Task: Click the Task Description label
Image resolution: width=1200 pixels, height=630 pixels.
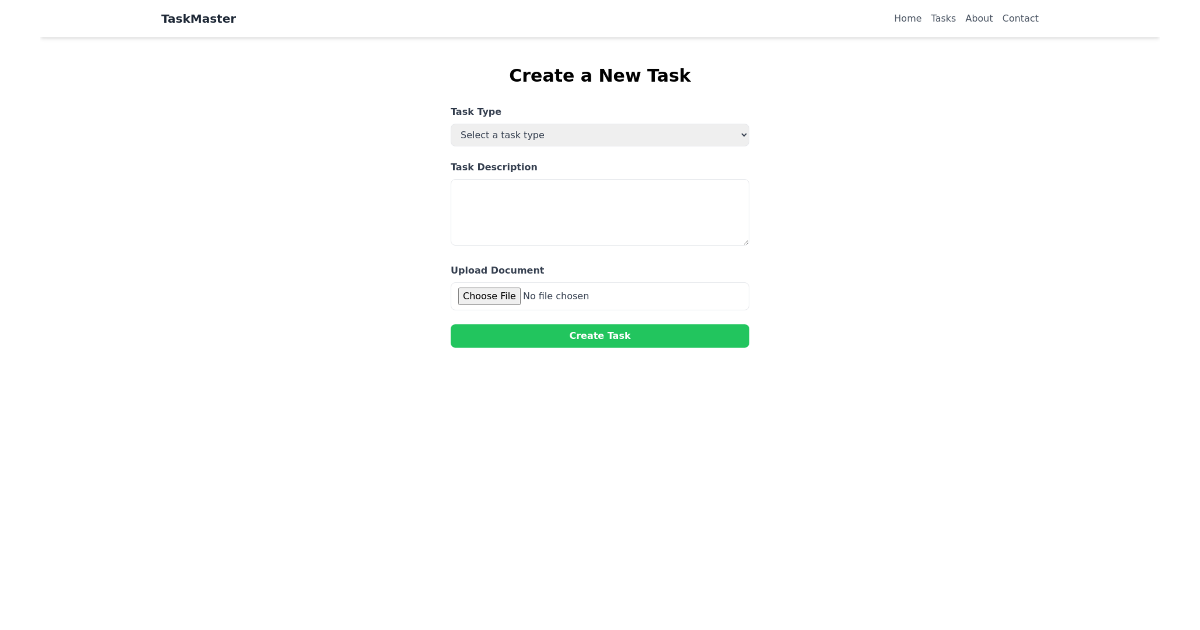Action: click(x=494, y=166)
